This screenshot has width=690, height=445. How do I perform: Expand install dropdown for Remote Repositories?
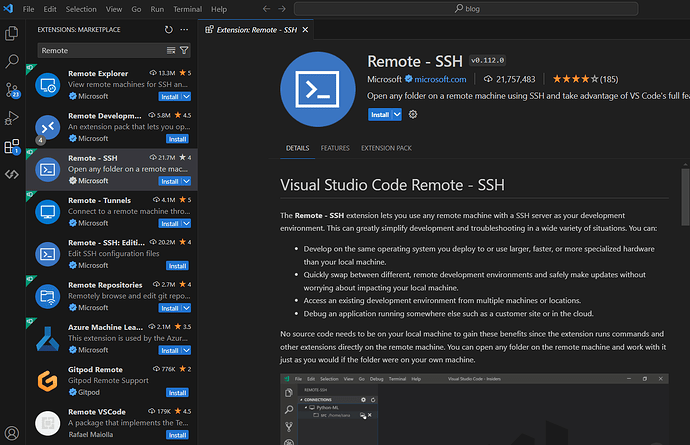coord(187,308)
